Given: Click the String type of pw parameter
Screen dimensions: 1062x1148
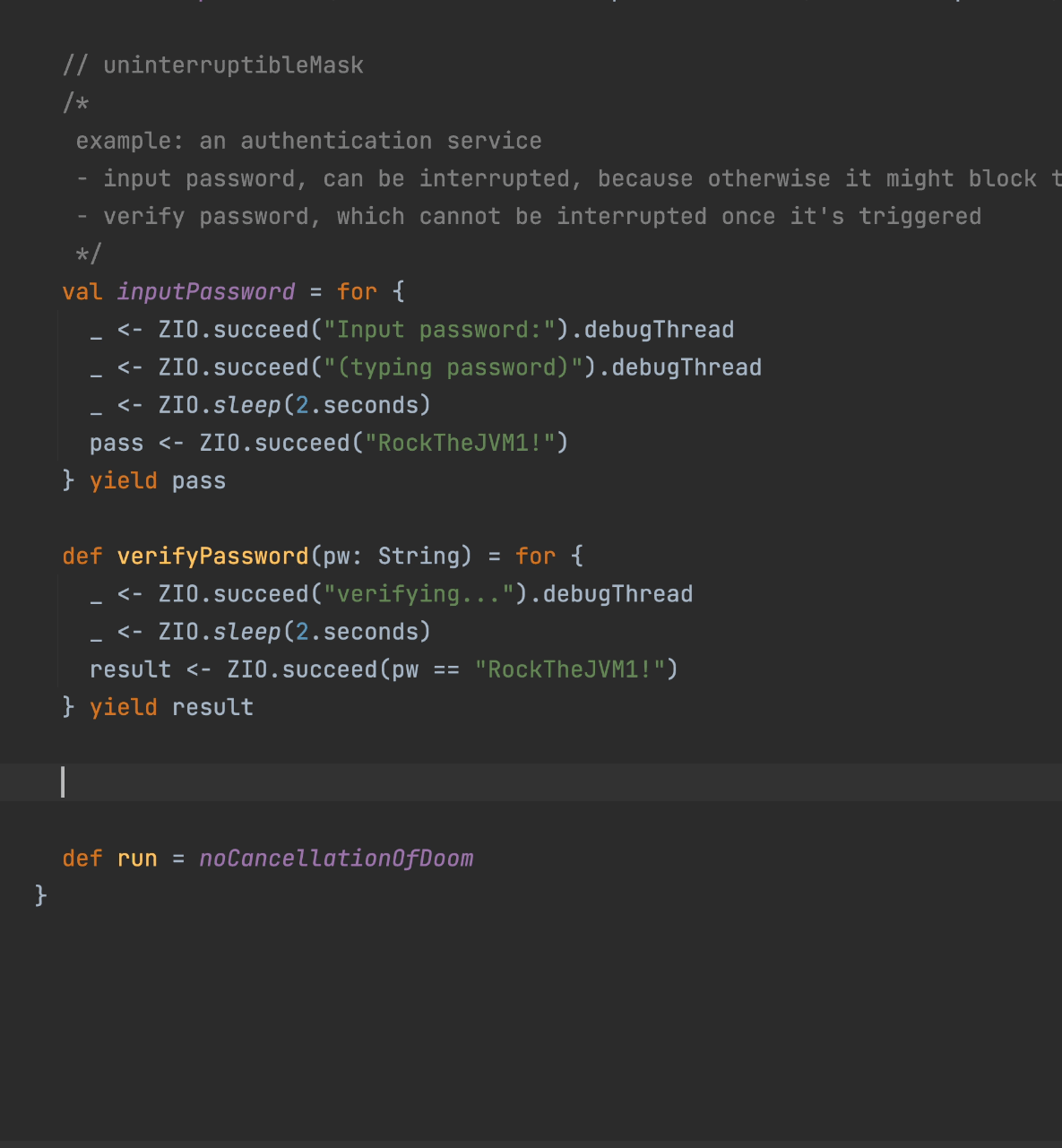Looking at the screenshot, I should click(419, 557).
